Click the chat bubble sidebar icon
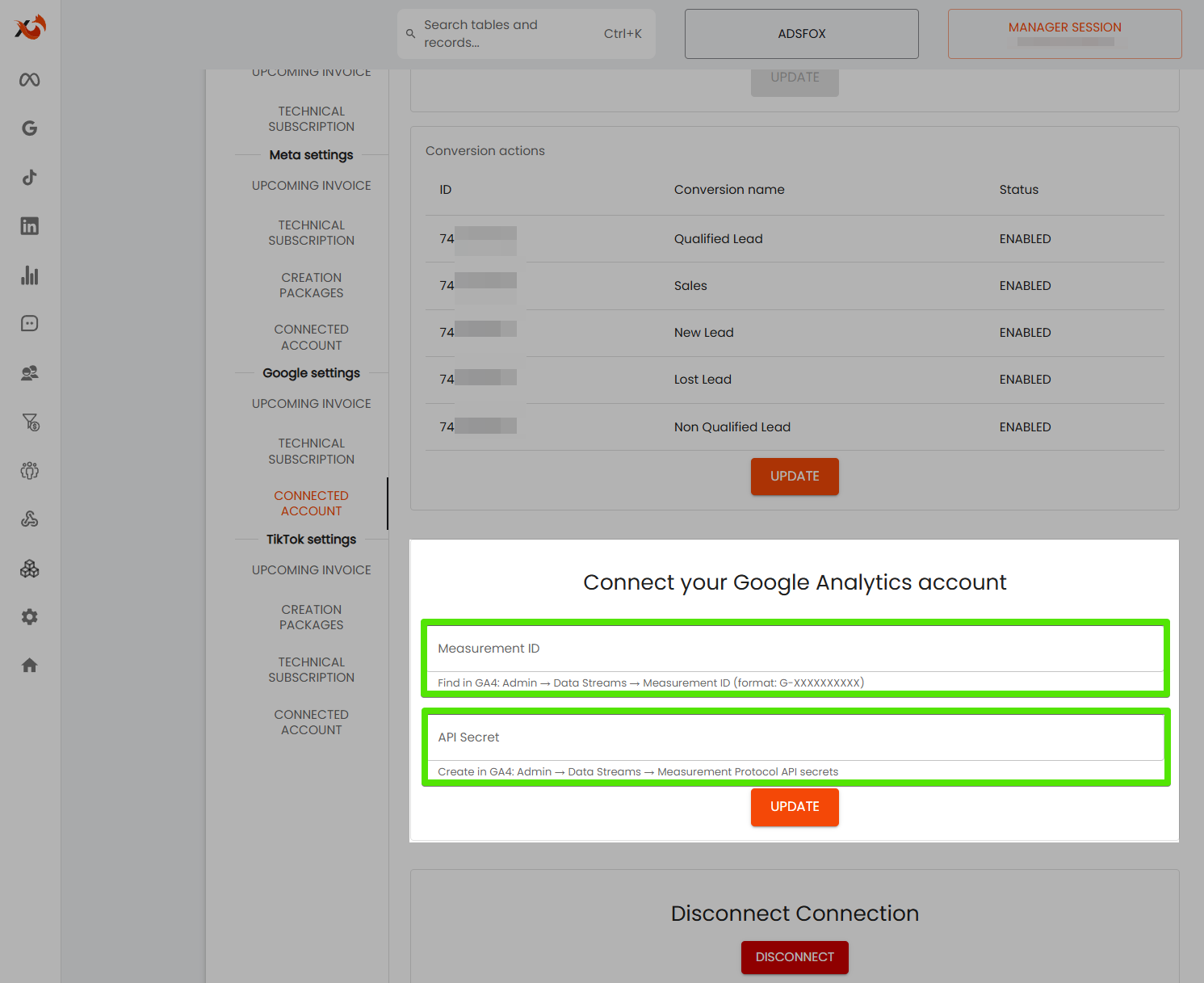 [x=30, y=324]
